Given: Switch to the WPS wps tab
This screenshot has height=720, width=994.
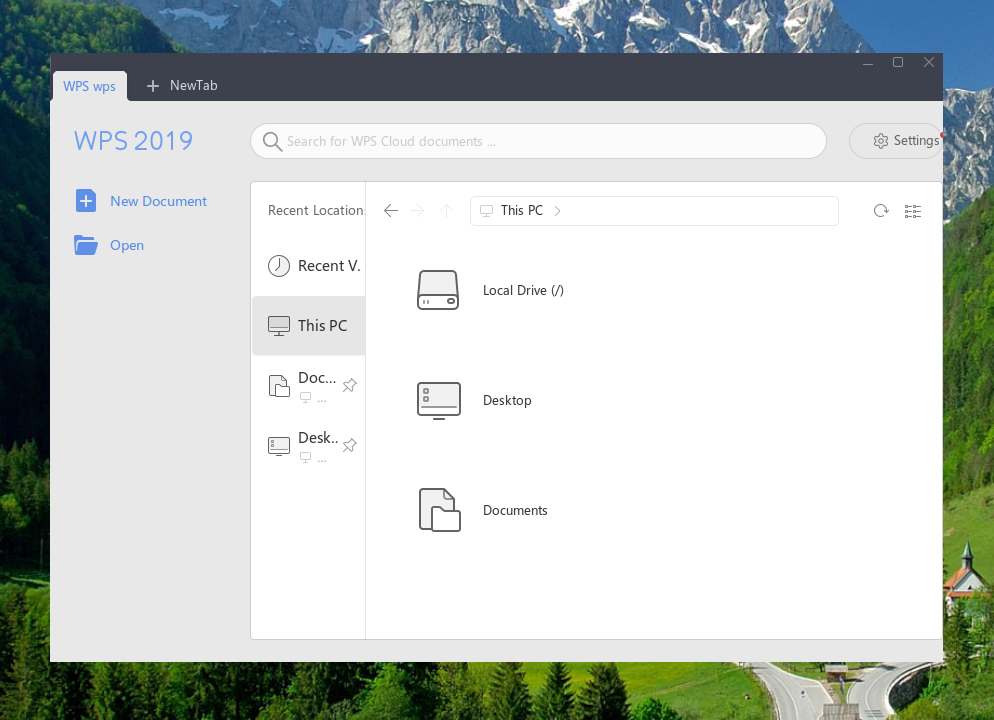Looking at the screenshot, I should 90,86.
